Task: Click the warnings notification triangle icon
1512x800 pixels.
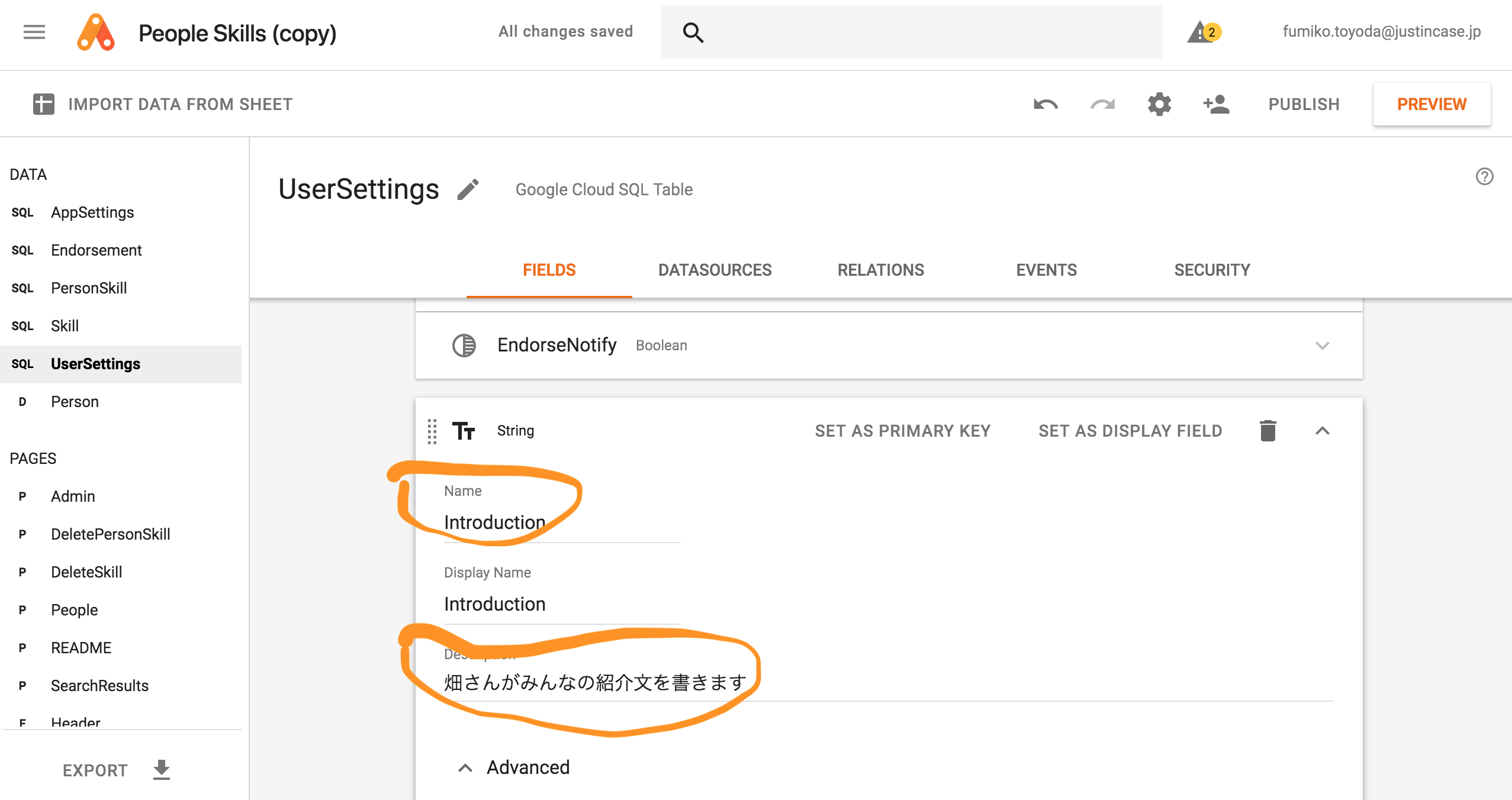Action: (1203, 32)
